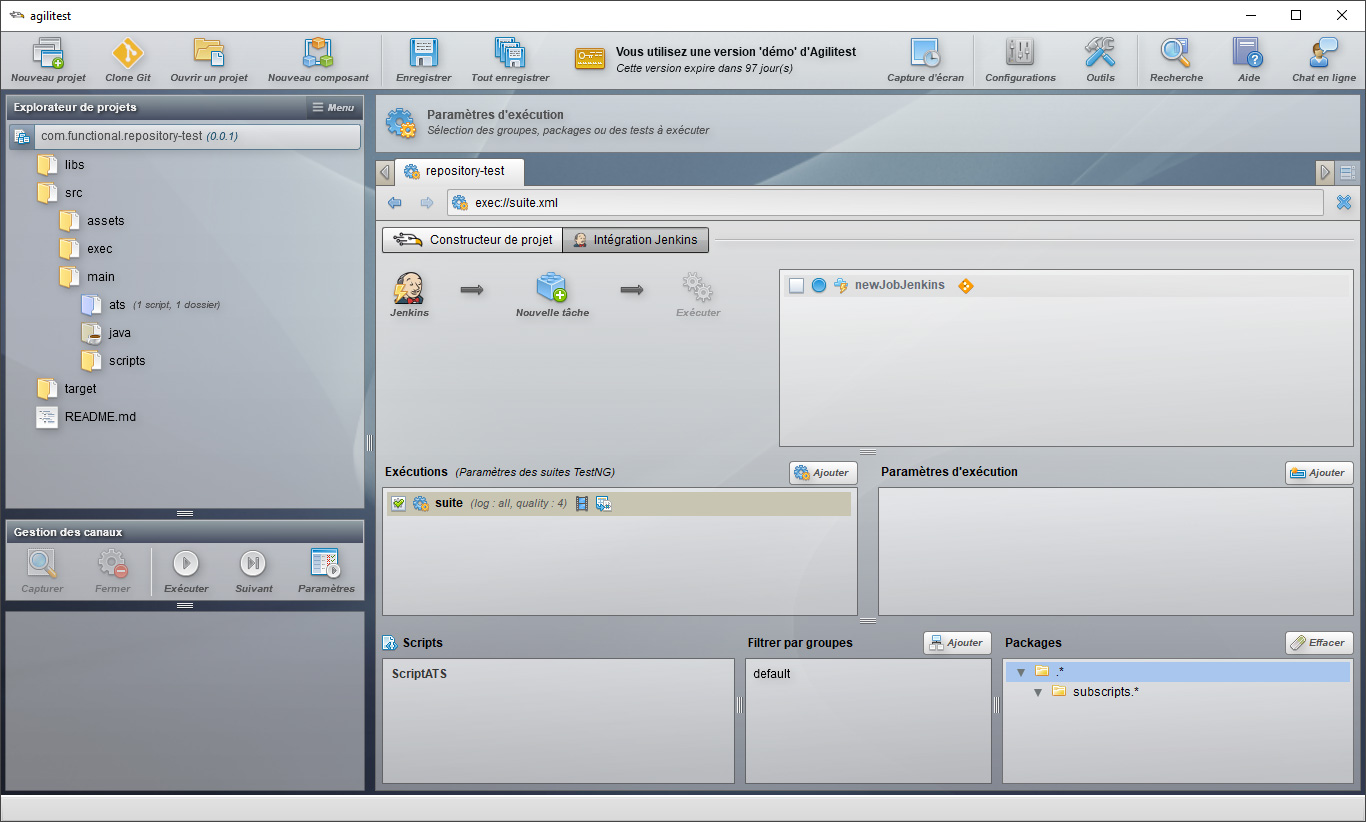
Task: Select the newJobJenkins job name
Action: (900, 285)
